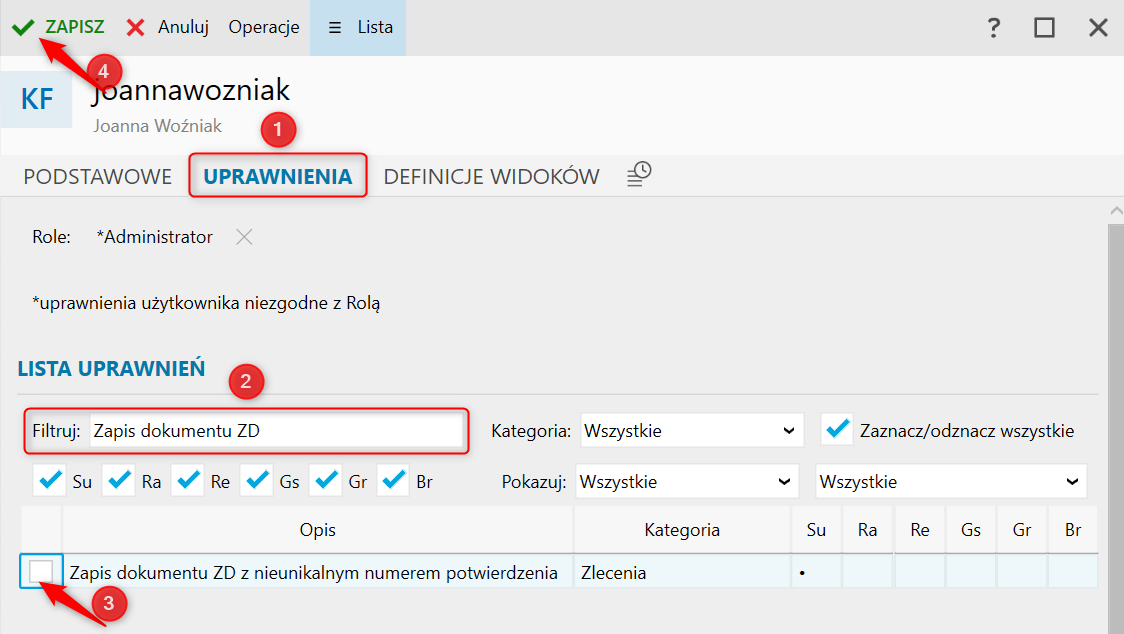
Task: Click the vertical scrollbar thumb
Action: [1115, 429]
